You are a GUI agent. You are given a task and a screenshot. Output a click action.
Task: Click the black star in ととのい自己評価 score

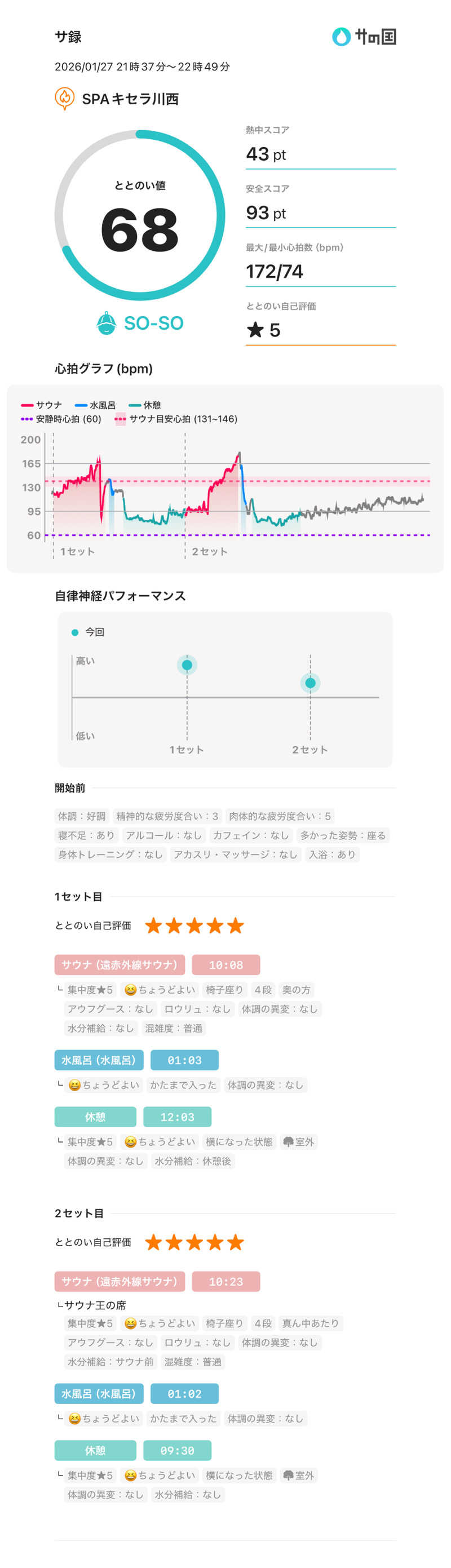click(x=255, y=330)
